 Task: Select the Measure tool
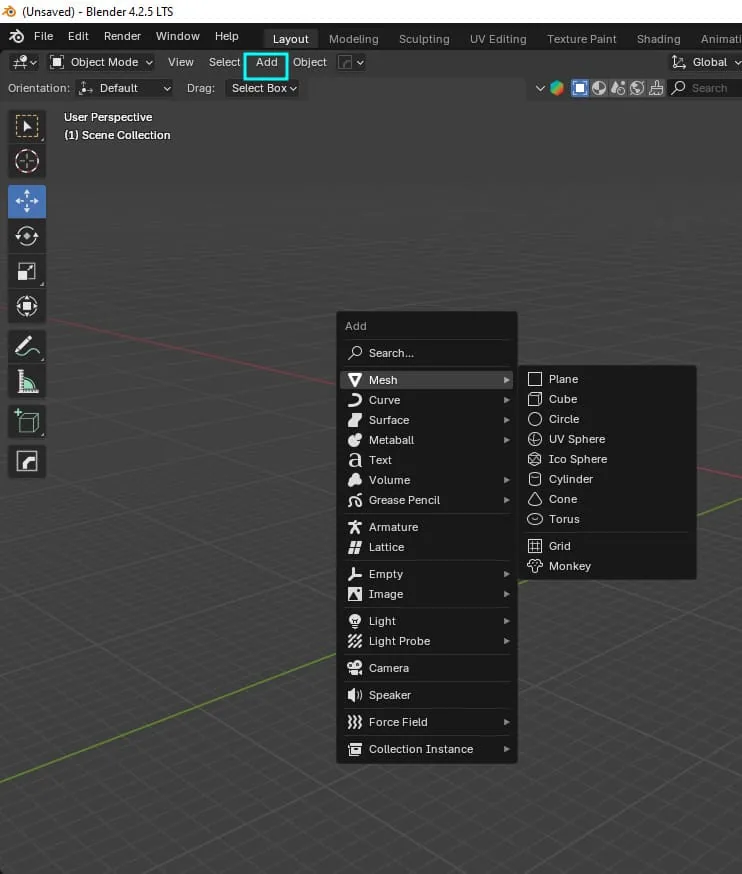(x=27, y=382)
